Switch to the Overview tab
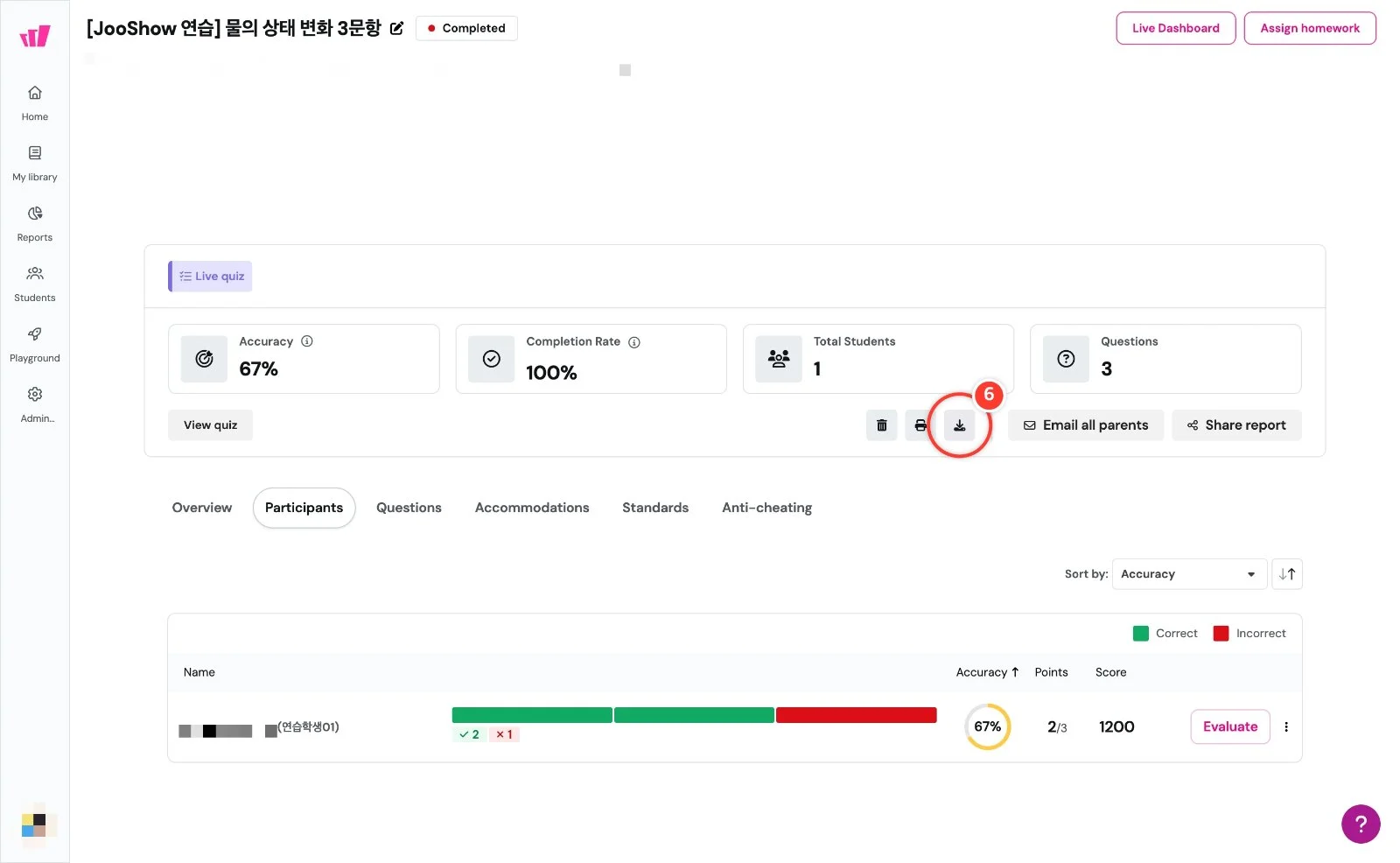1400x863 pixels. (202, 508)
